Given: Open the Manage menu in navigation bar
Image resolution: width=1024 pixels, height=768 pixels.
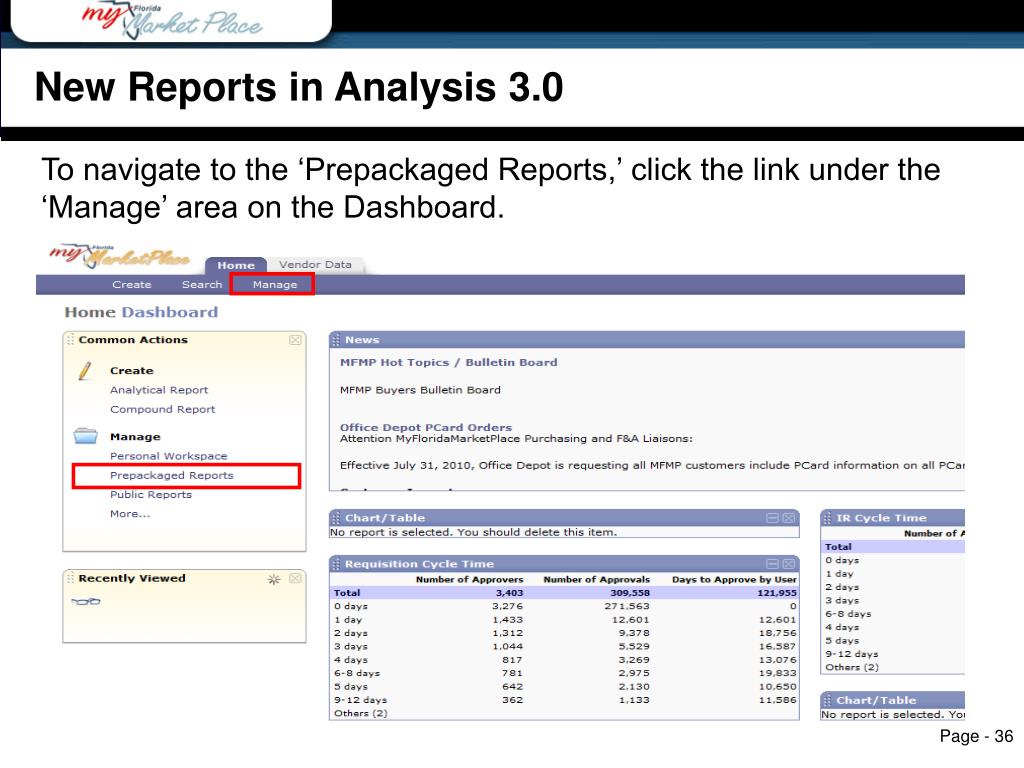Looking at the screenshot, I should point(275,285).
